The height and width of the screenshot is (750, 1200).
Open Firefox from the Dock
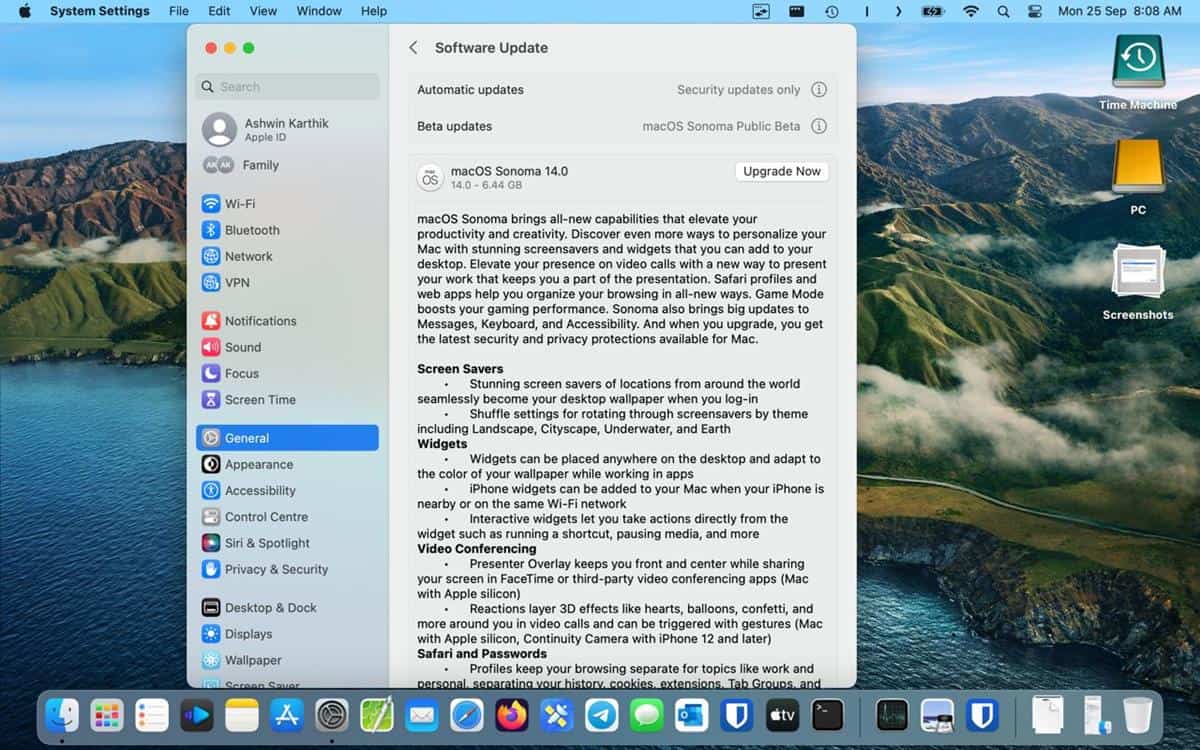(x=511, y=716)
